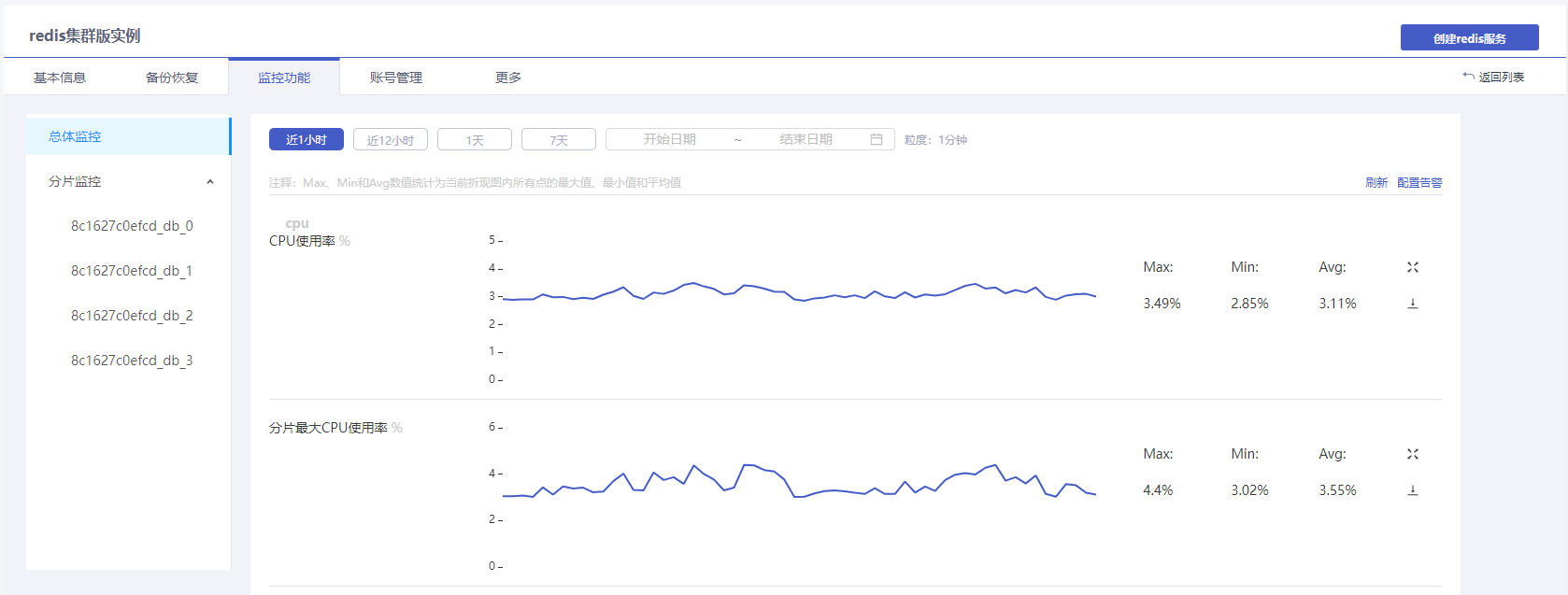Viewport: 1568px width, 595px height.
Task: Click the 返回列表 back arrow icon
Action: click(1468, 77)
